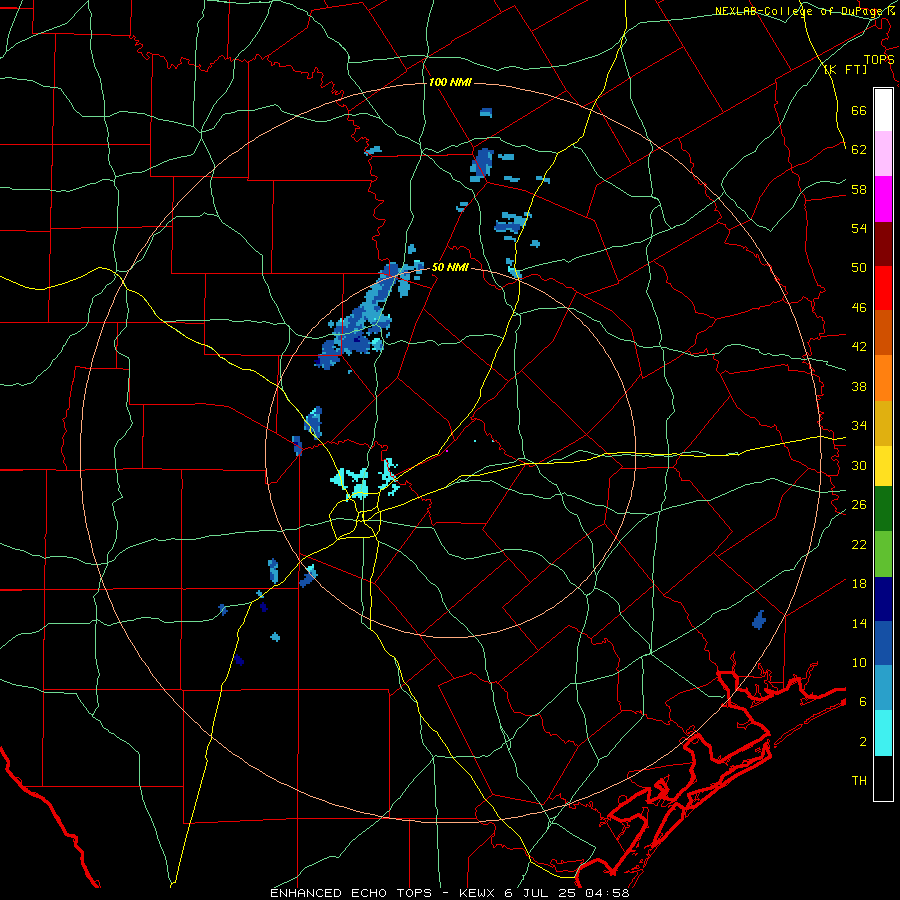The image size is (900, 900).
Task: Click the "100 NMI" range ring label
Action: pos(450,82)
